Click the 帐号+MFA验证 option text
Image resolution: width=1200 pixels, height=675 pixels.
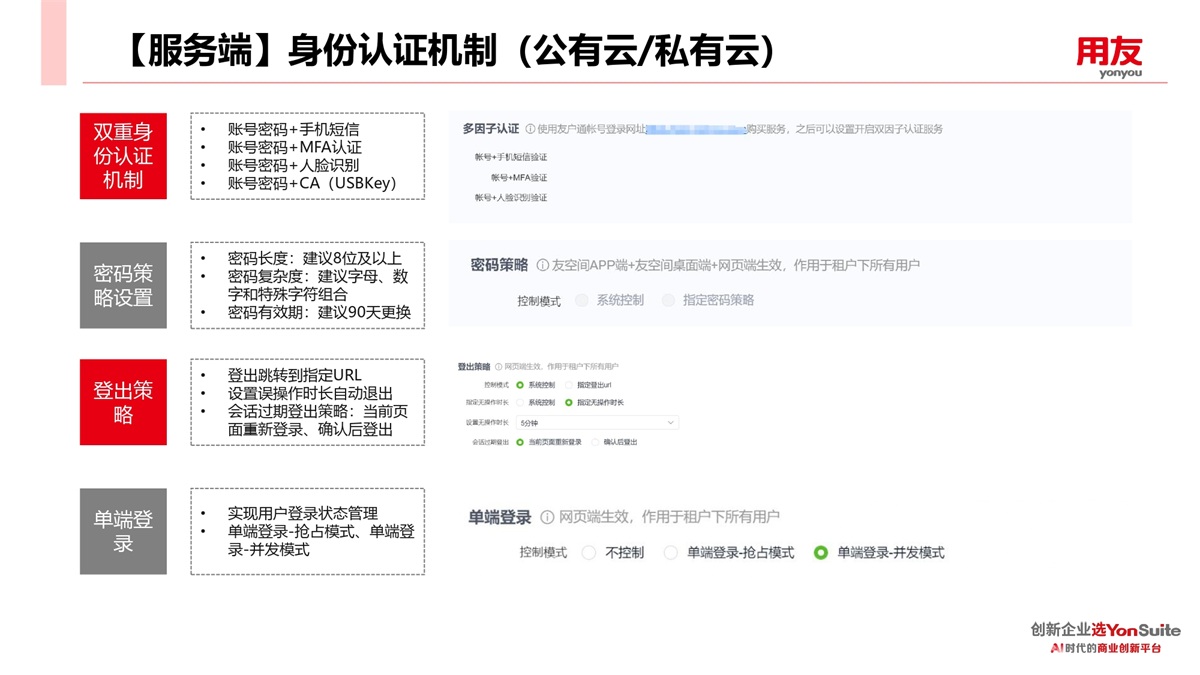point(518,177)
